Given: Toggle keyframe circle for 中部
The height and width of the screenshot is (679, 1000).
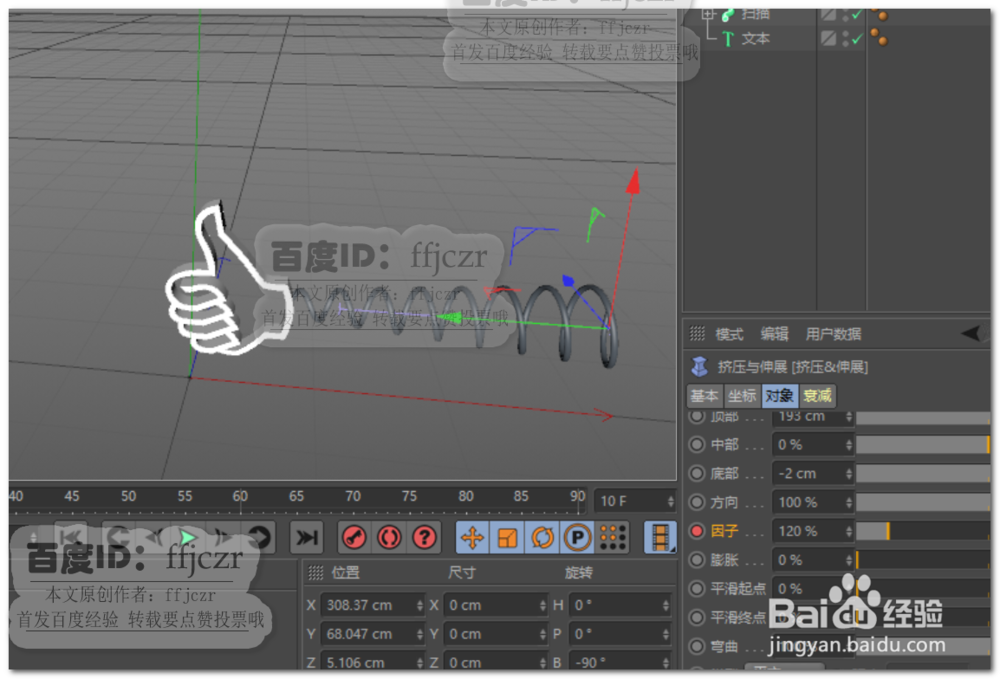Looking at the screenshot, I should (x=697, y=444).
